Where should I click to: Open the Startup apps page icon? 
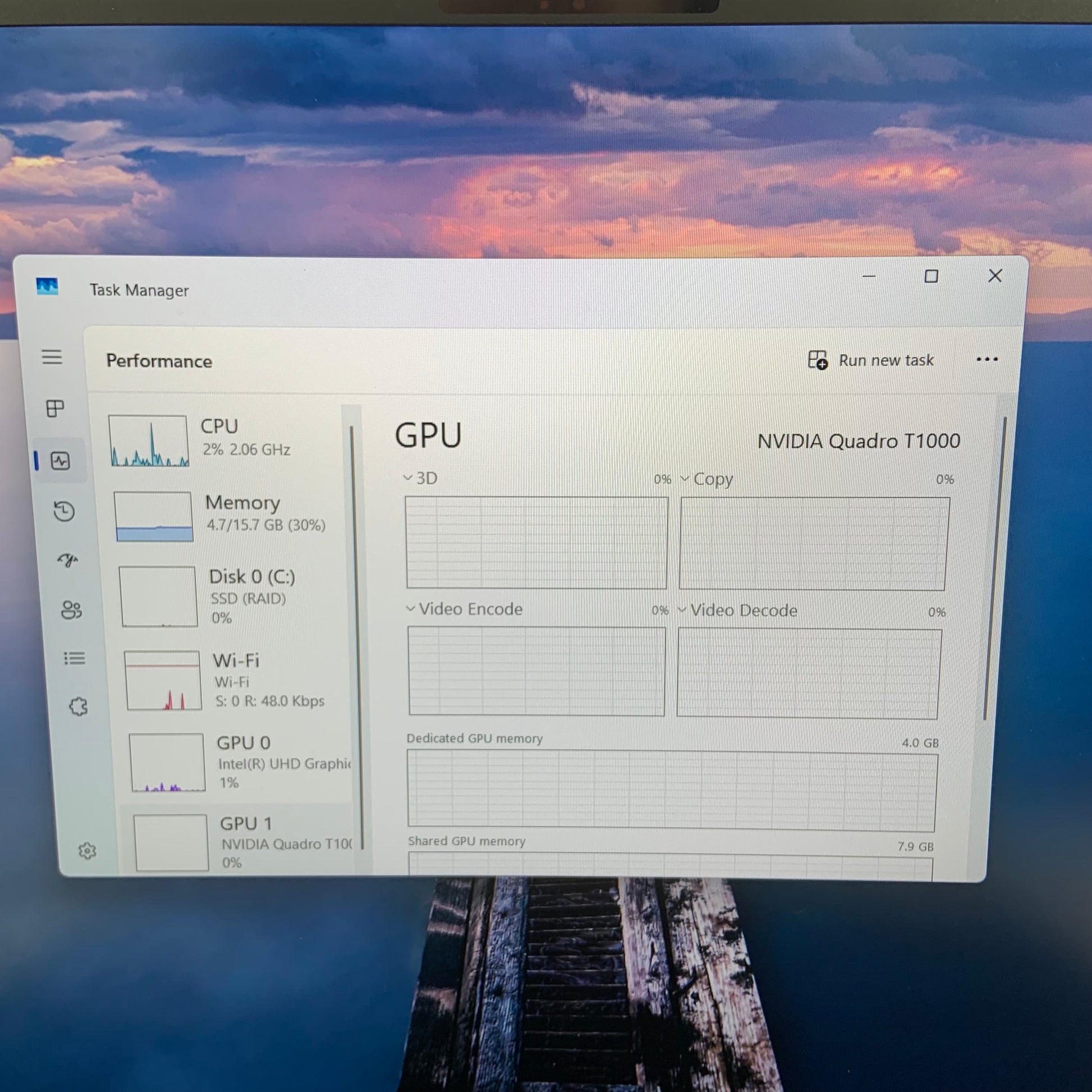pyautogui.click(x=68, y=560)
